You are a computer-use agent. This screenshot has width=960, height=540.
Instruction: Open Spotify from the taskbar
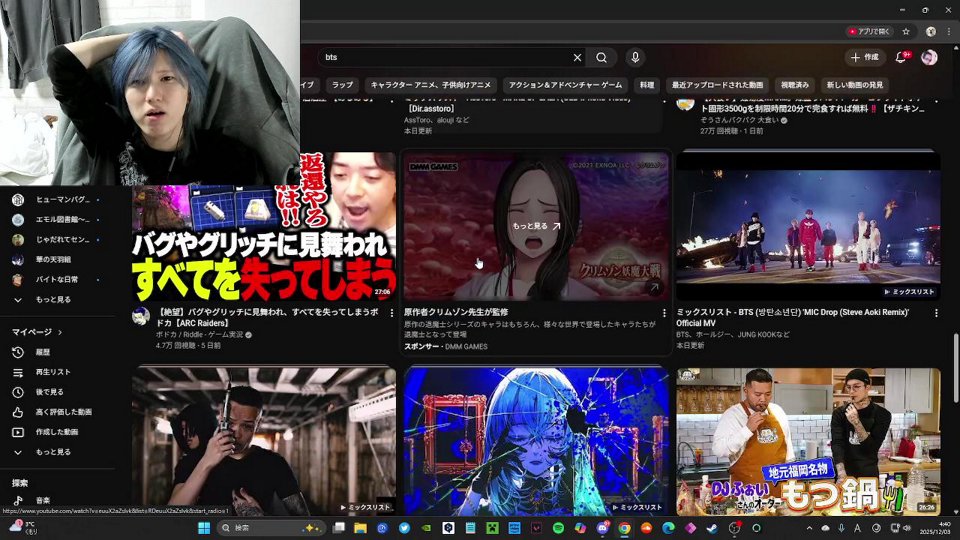pos(558,528)
